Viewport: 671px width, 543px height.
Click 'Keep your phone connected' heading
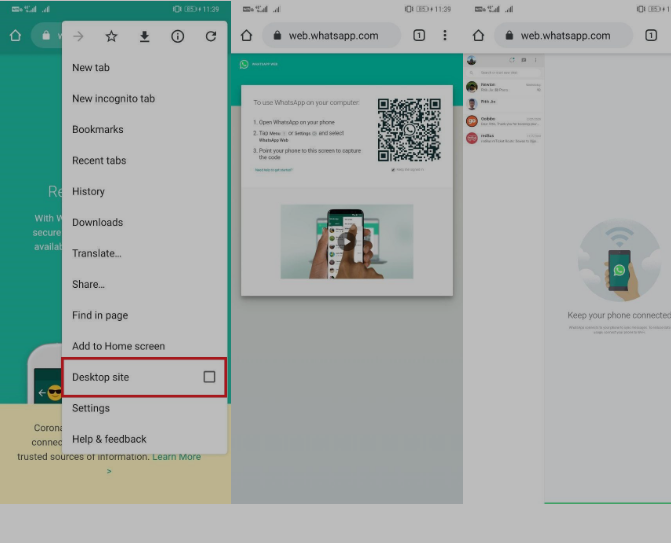pos(619,315)
